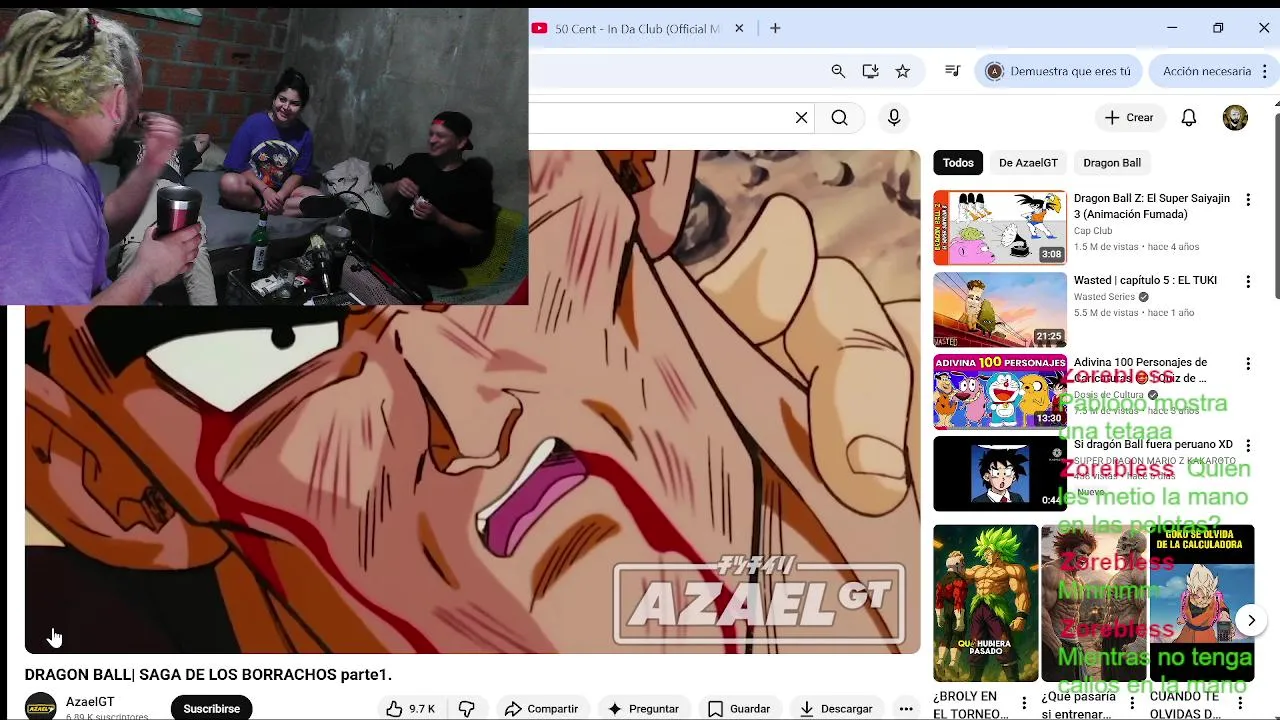Screen dimensions: 1280x720
Task: Open thumbnail of Dragon Ball Z El Super Saiyajin 3
Action: point(1000,228)
